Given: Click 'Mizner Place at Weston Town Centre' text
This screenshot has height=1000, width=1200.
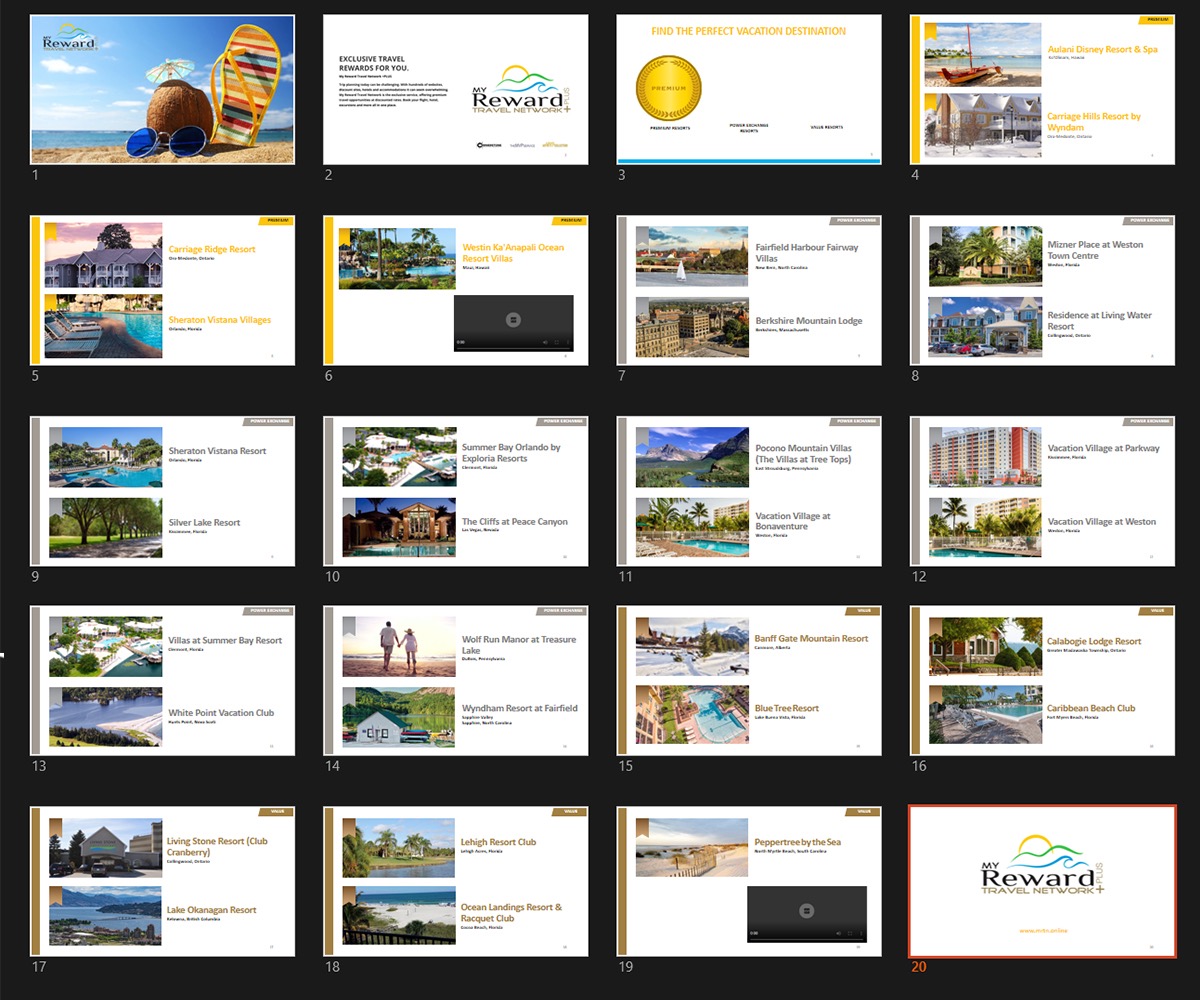Looking at the screenshot, I should click(x=1095, y=250).
